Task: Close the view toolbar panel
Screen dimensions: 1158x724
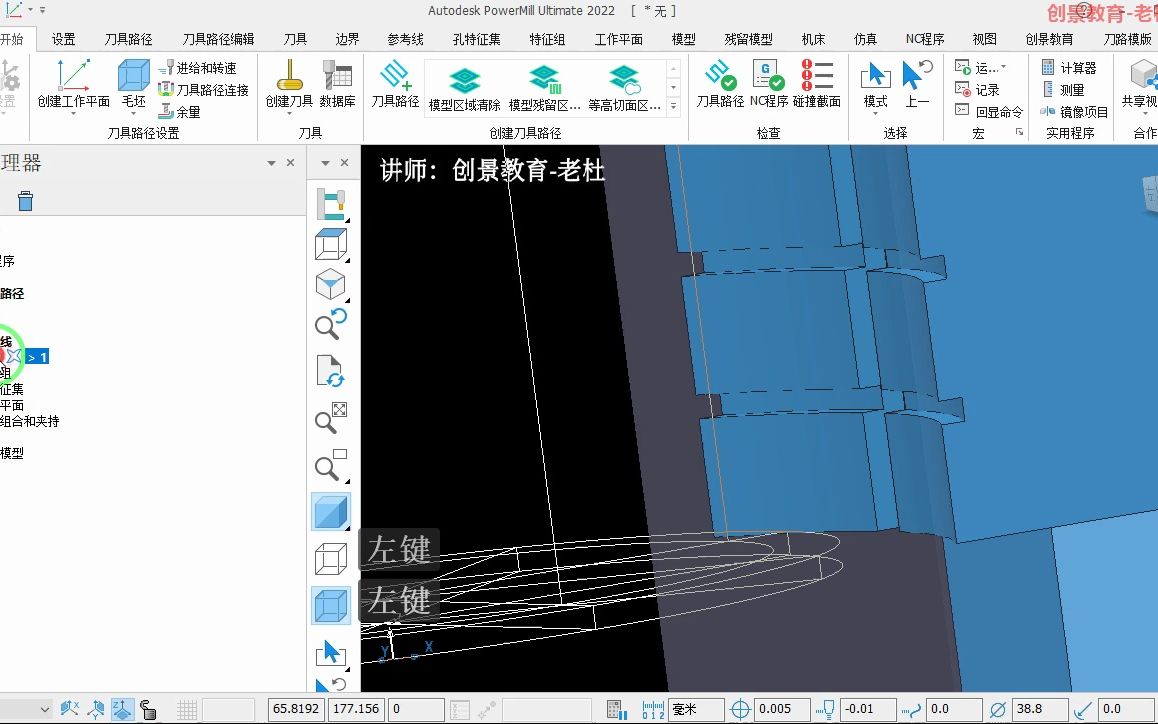Action: point(344,163)
